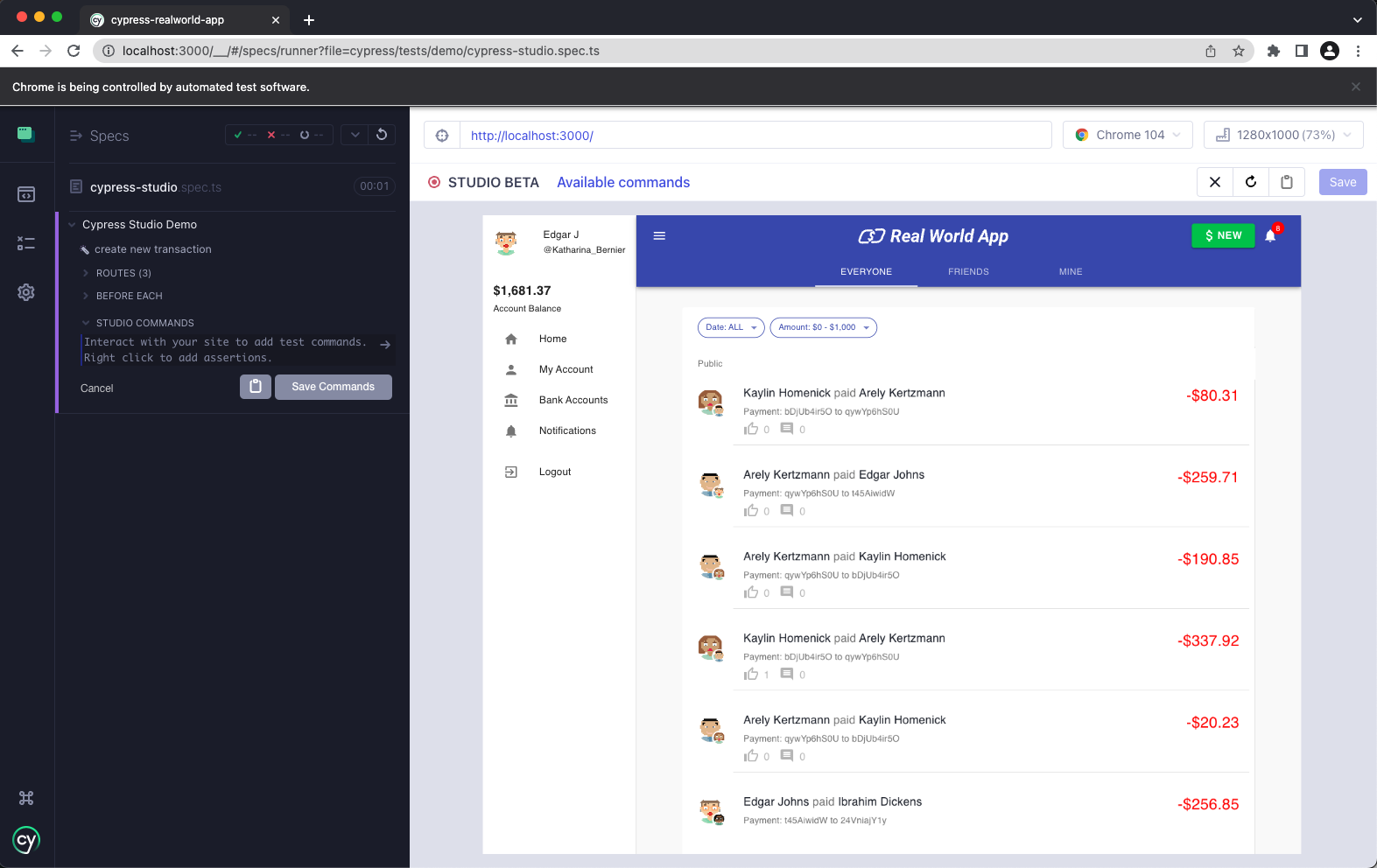Like the -$337.92 transaction
The height and width of the screenshot is (868, 1377).
(751, 674)
